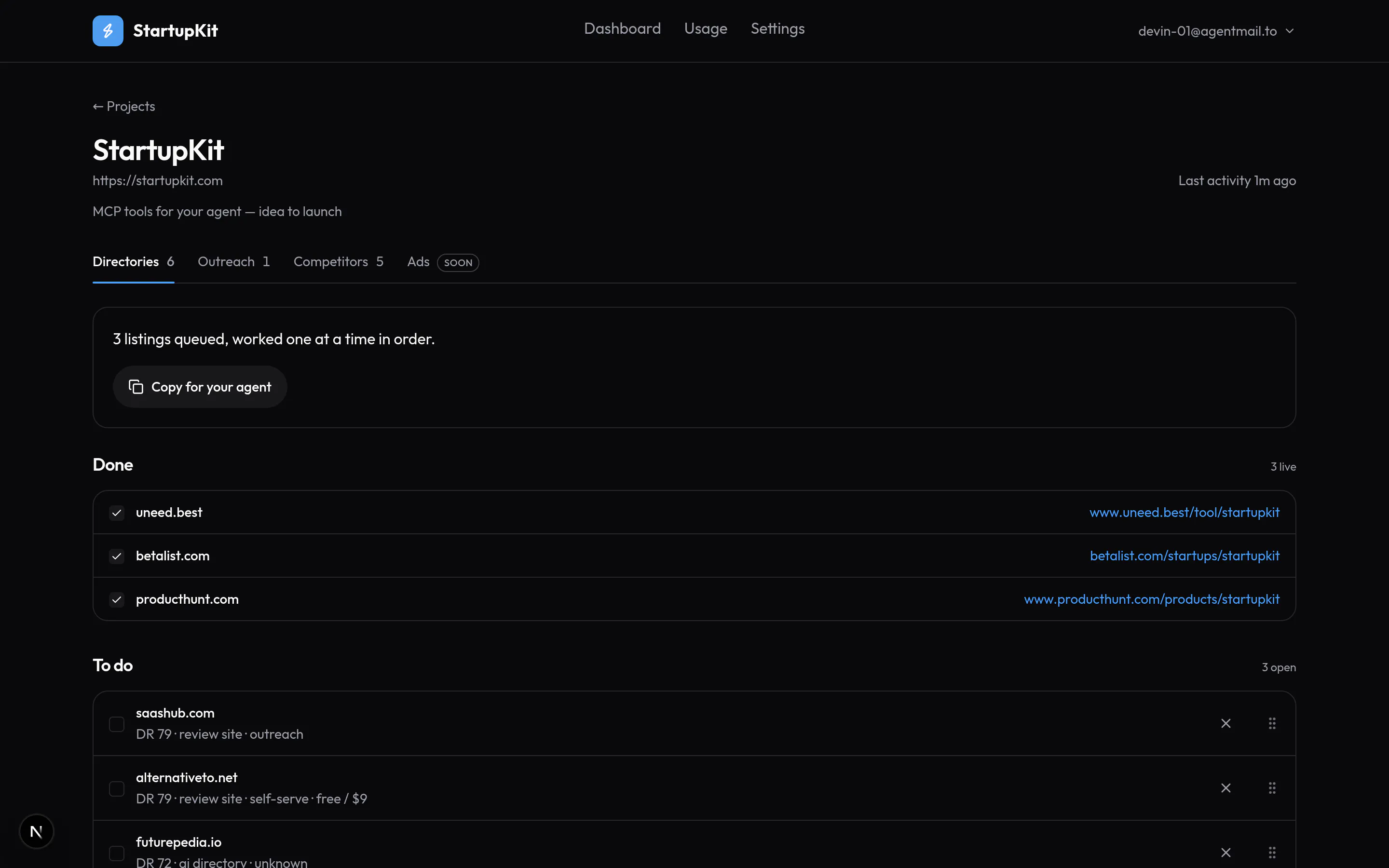Open the www.uneed.best/tool/startupkit link
This screenshot has width=1389, height=868.
(x=1184, y=512)
